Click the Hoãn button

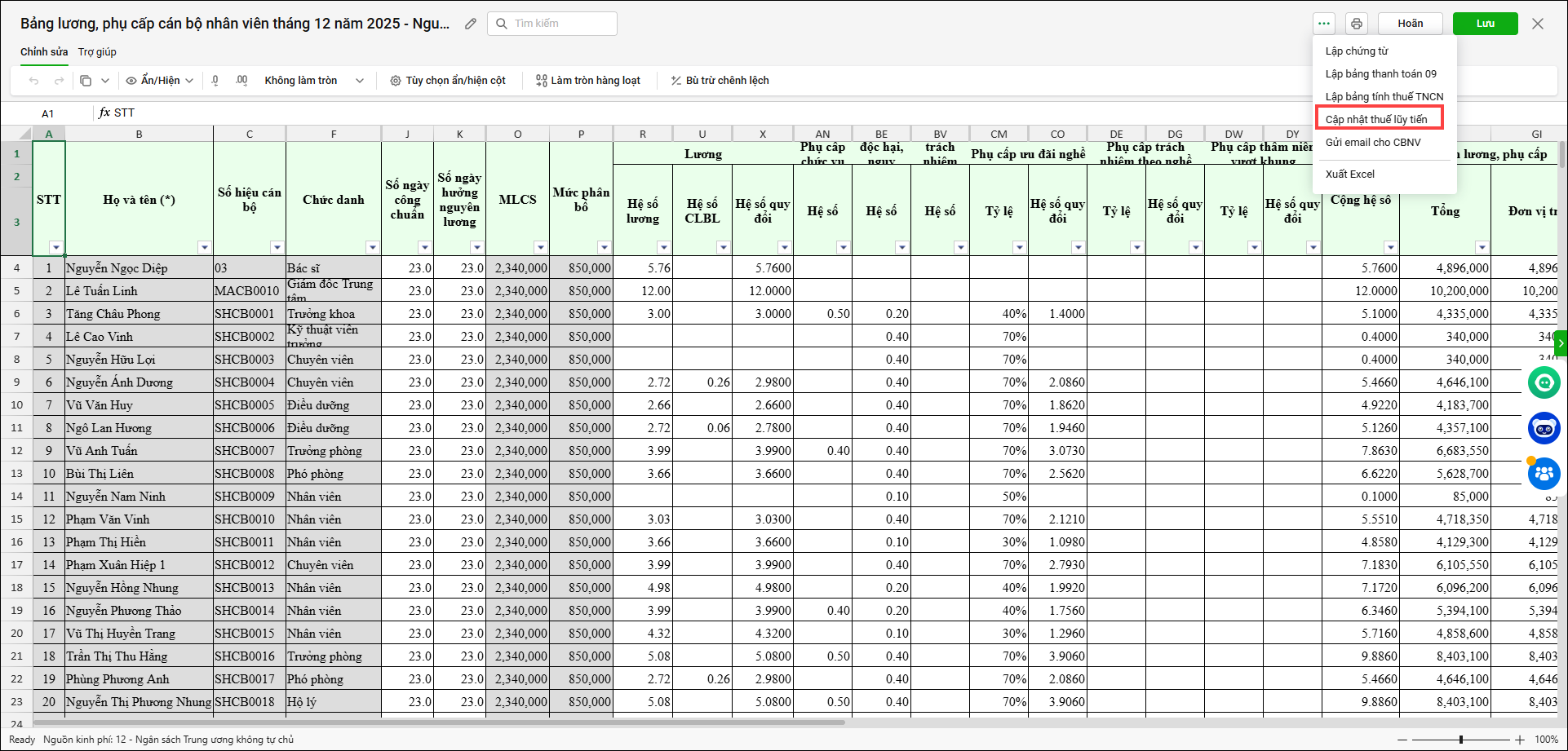coord(1410,24)
